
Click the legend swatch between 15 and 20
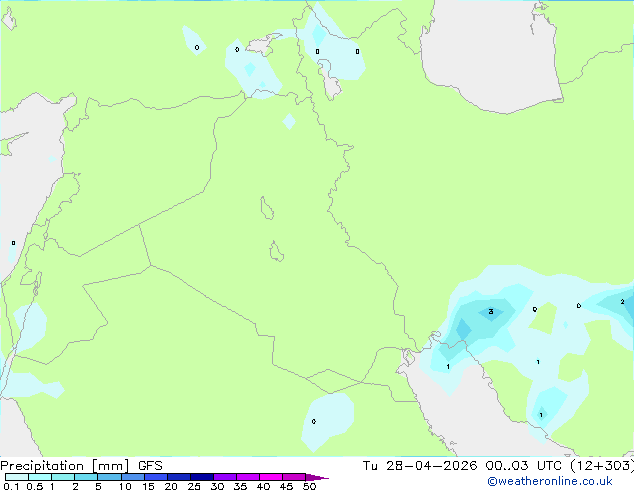[x=155, y=477]
